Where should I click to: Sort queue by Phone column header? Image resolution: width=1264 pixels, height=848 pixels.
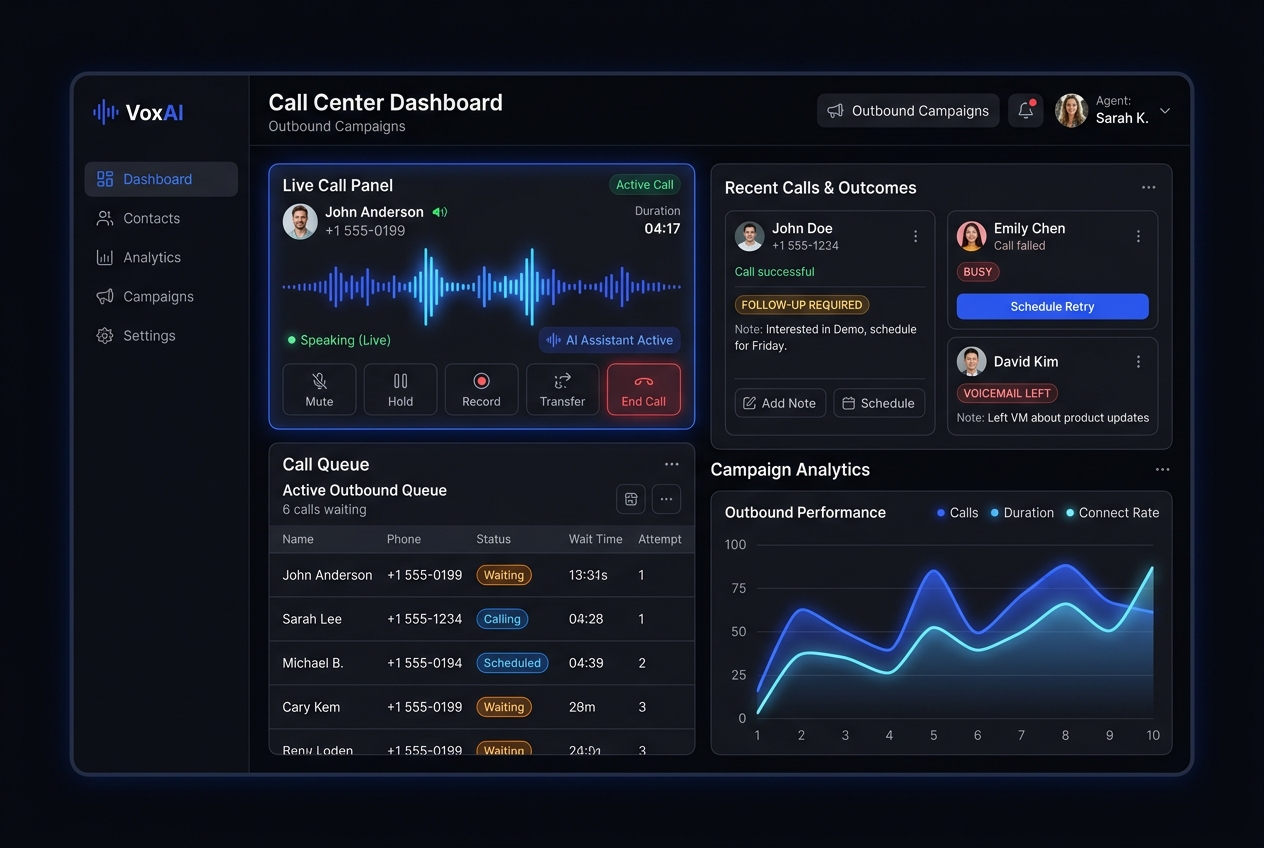(x=404, y=539)
